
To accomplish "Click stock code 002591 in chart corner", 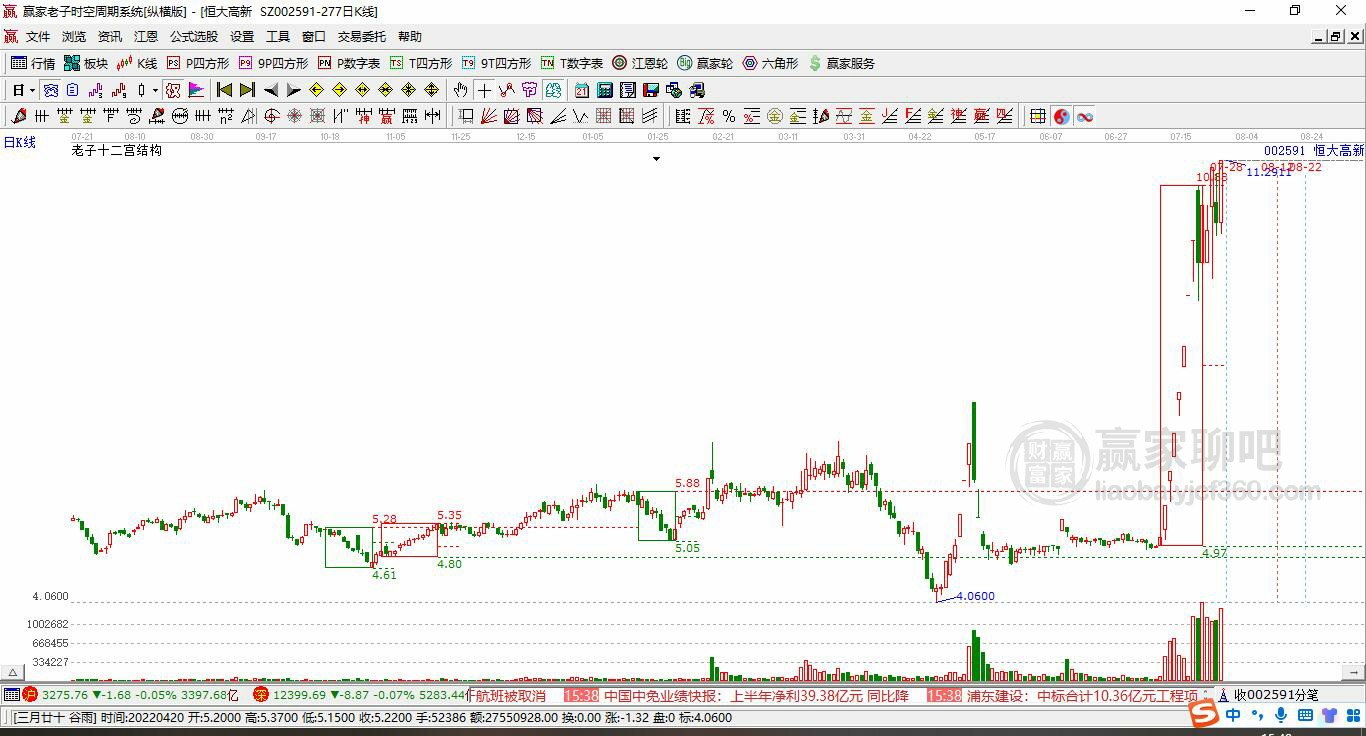I will pos(1284,151).
